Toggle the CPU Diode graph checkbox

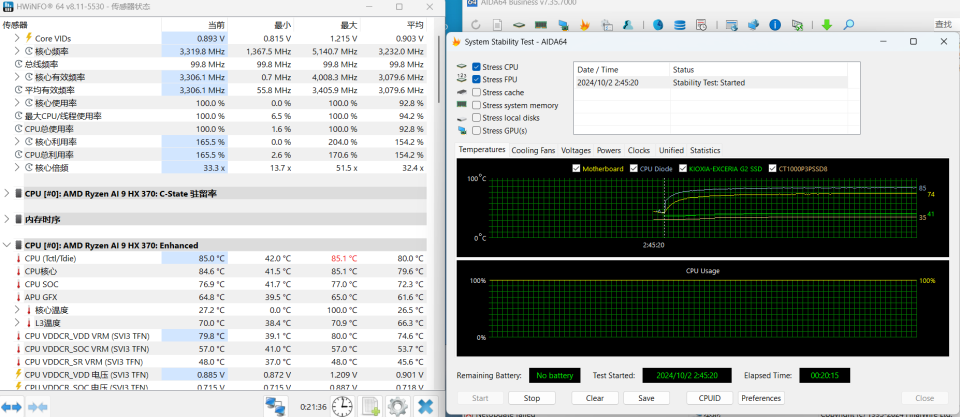click(633, 168)
